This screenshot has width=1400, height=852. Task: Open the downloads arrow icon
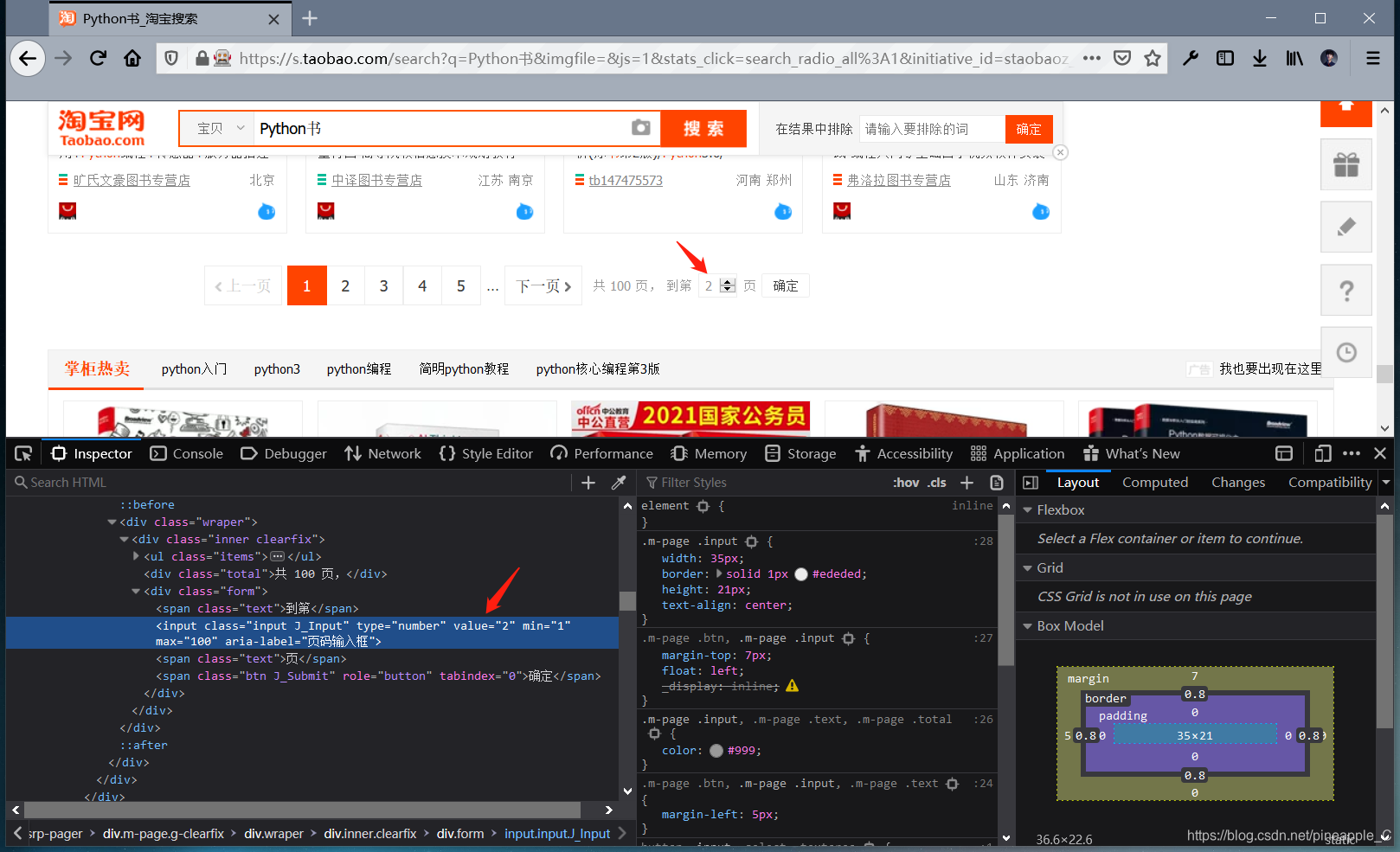(x=1260, y=58)
